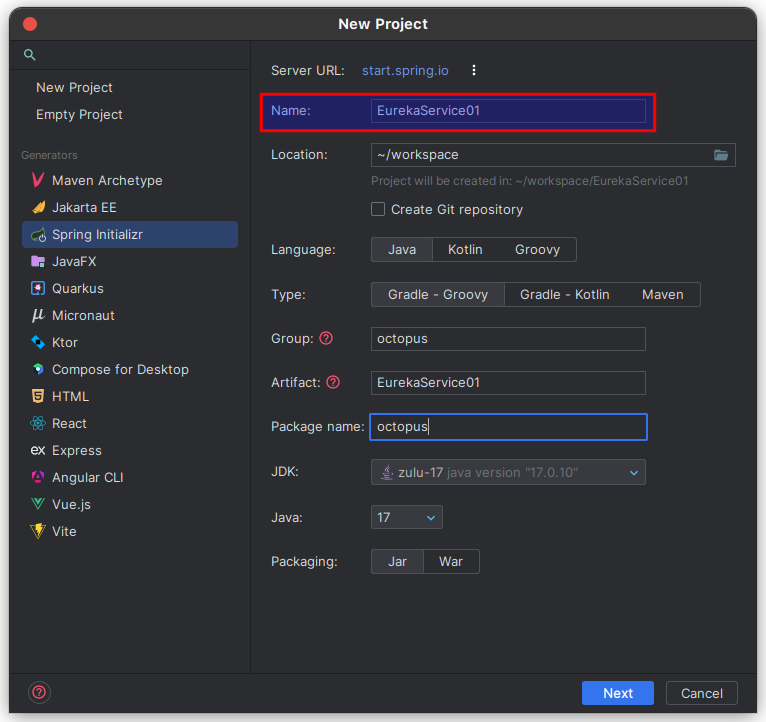The image size is (766, 722).
Task: Choose the Vue.js generator
Action: click(130, 504)
